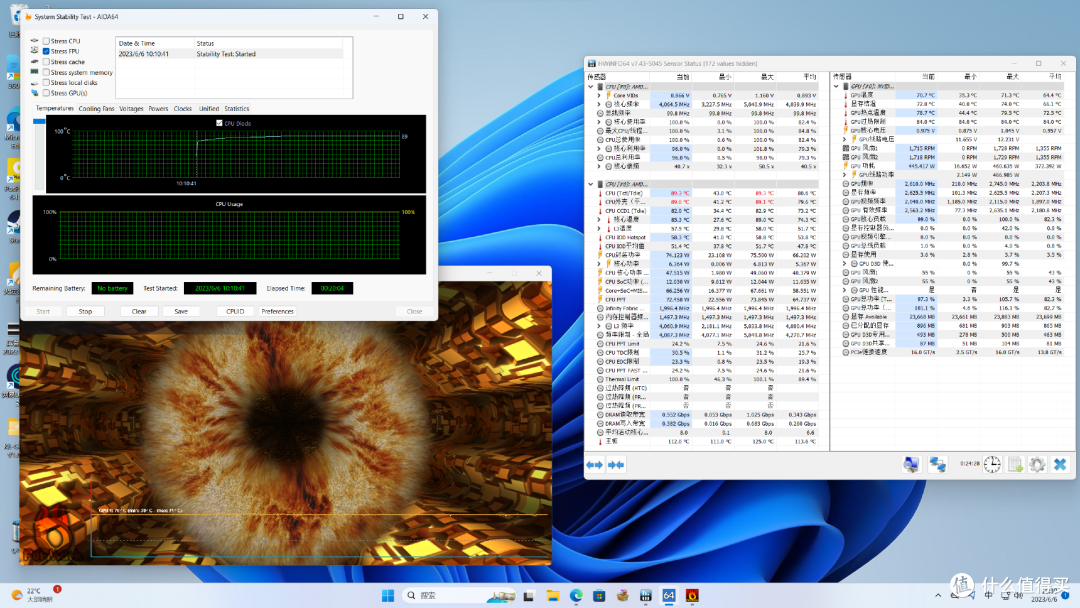1080x608 pixels.
Task: Click the logging sheet icon in HWiNFO
Action: (x=1015, y=465)
